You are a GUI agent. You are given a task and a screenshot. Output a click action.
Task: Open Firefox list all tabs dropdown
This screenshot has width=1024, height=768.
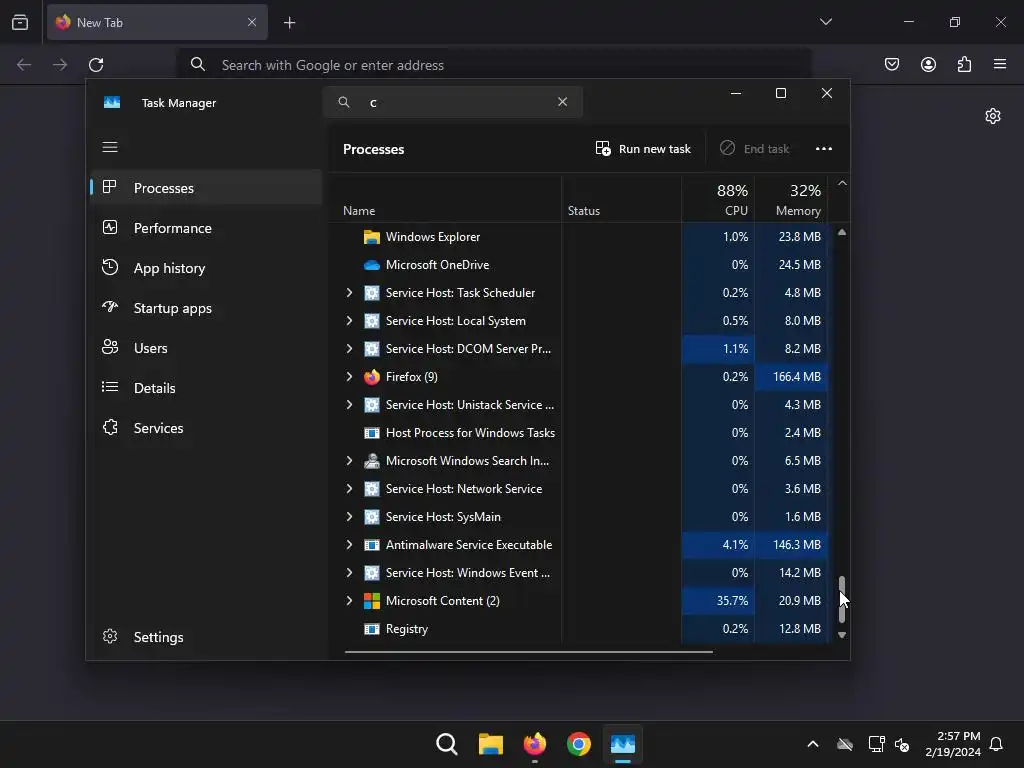coord(825,22)
